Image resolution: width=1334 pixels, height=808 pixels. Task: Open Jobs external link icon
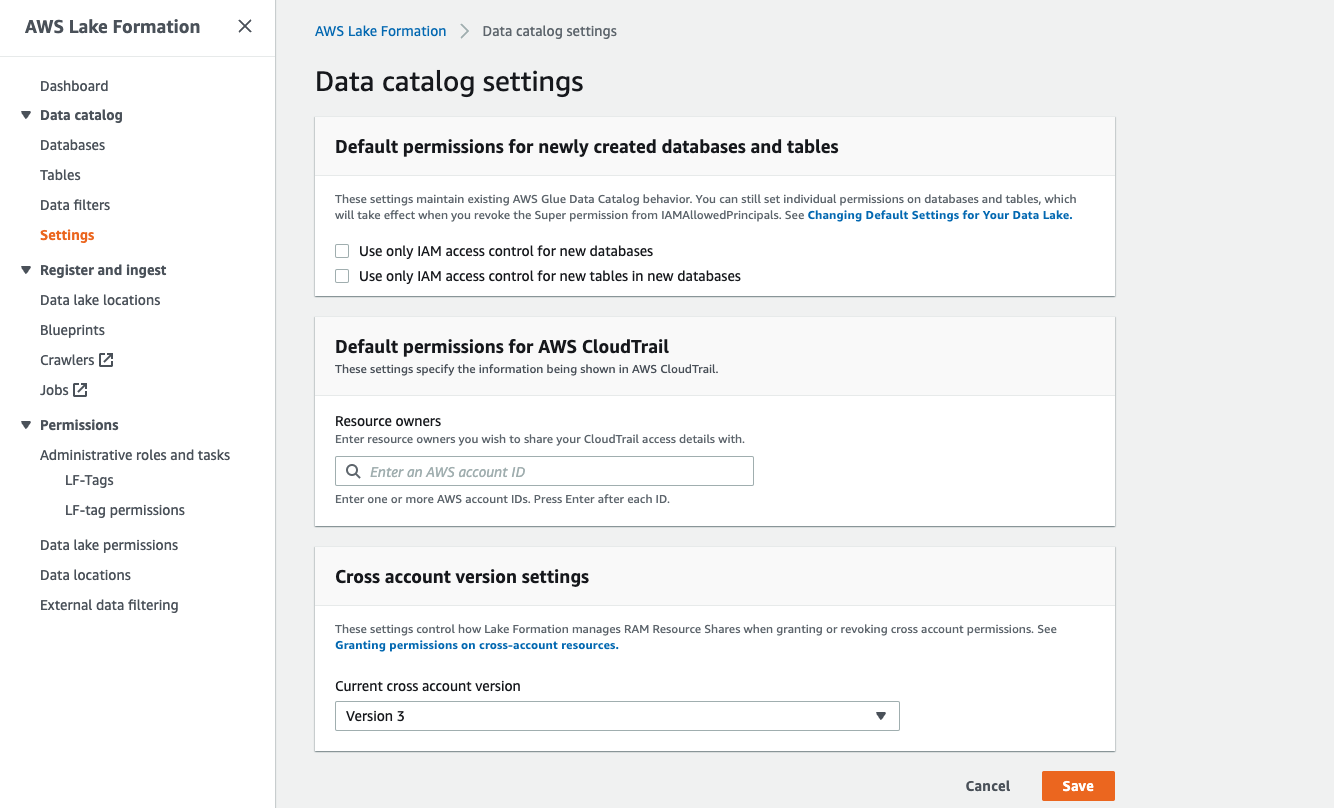(81, 390)
